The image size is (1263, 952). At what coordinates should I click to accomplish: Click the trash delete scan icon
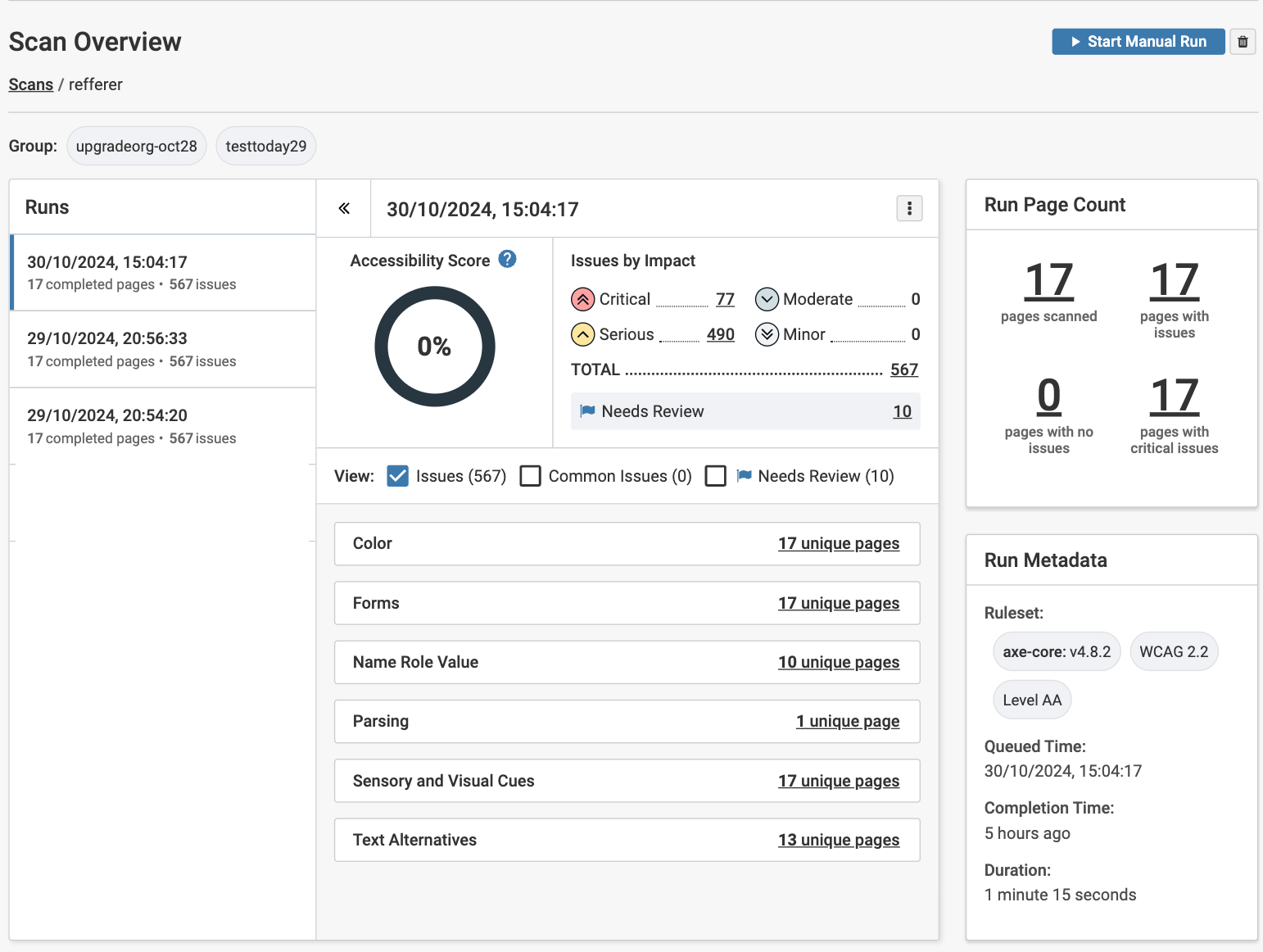coord(1243,42)
